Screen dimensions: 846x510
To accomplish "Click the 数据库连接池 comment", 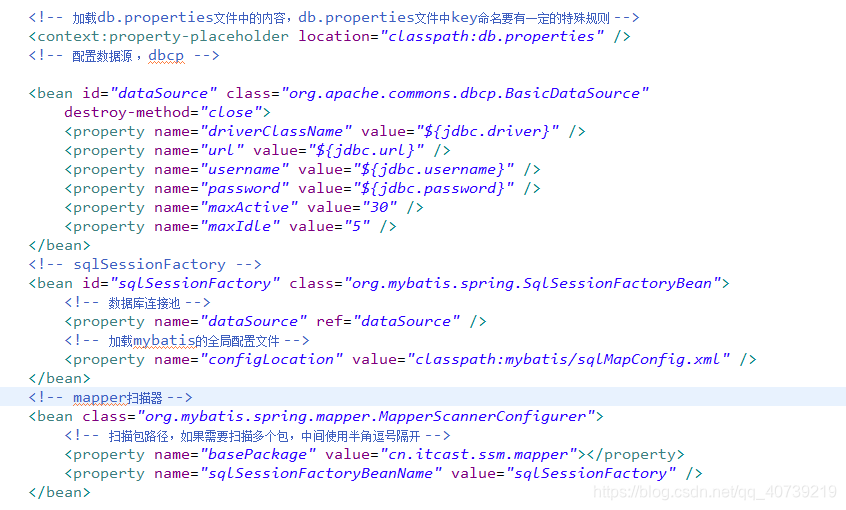I will coord(137,303).
